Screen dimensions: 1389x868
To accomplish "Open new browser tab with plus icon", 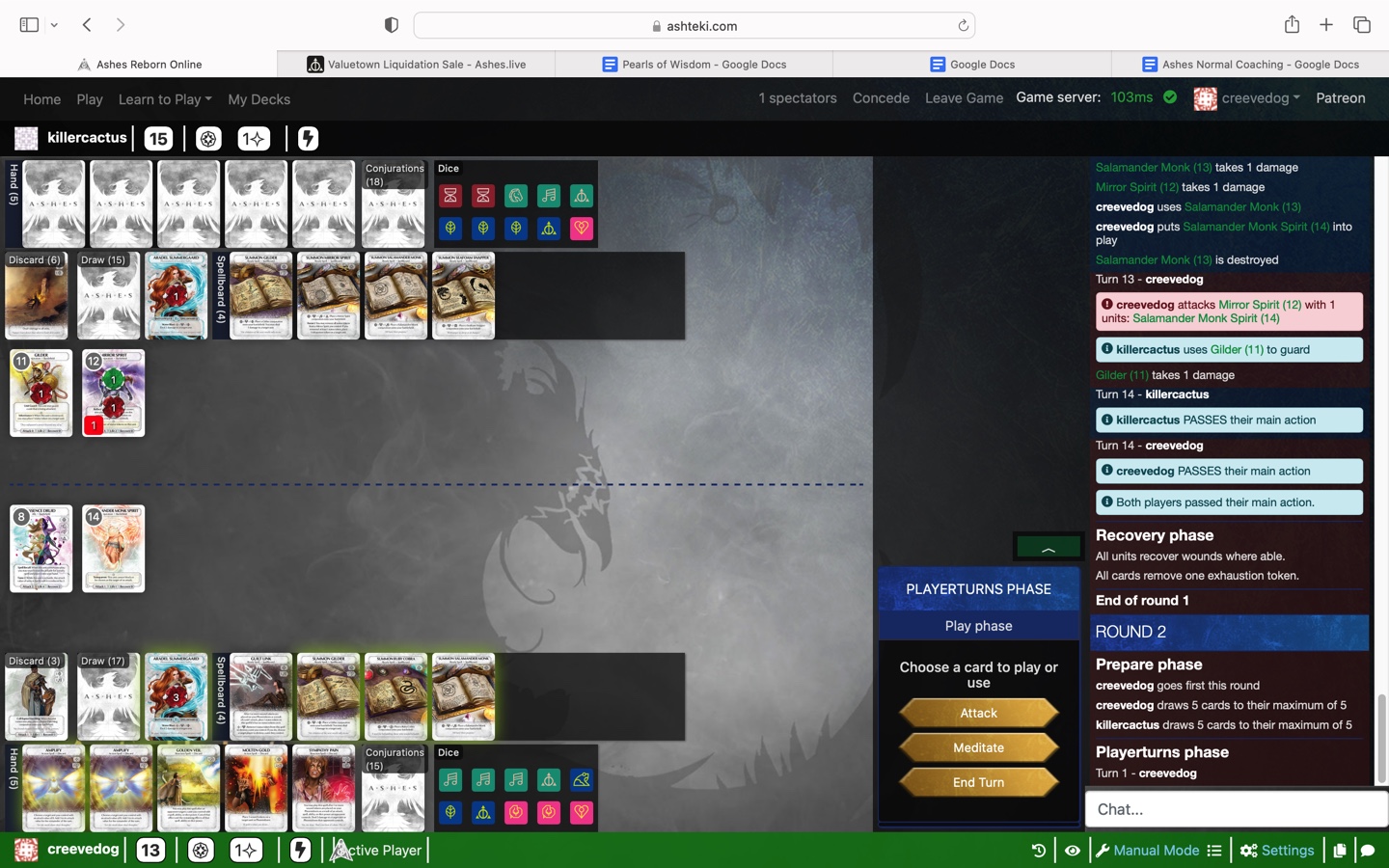I will pos(1326,25).
